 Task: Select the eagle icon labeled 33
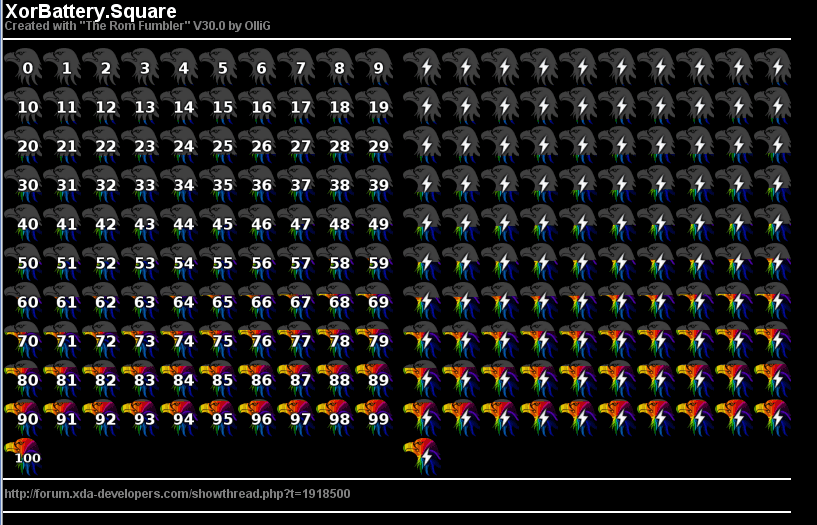140,184
